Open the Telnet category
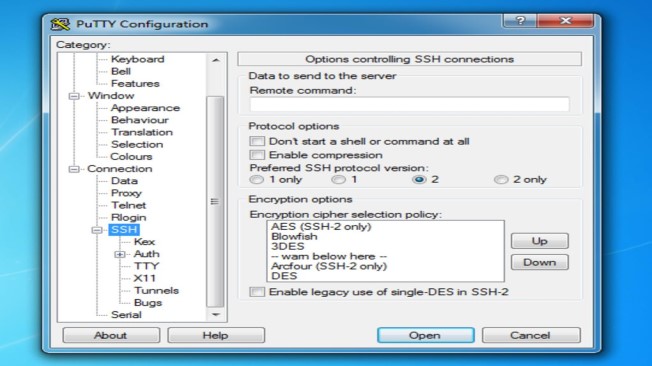652x366 pixels. (x=128, y=205)
